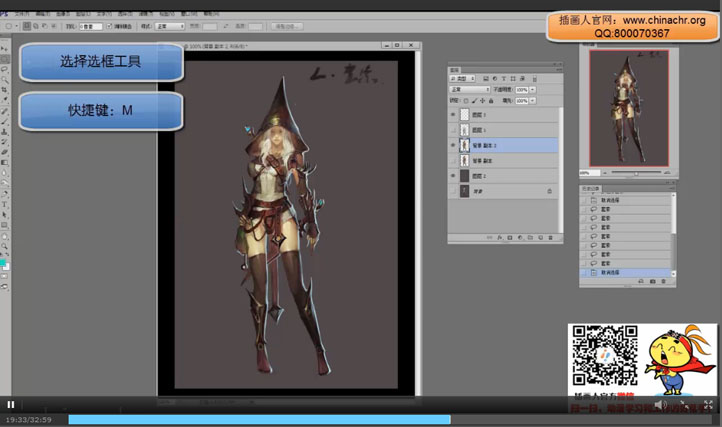Hide the top layer via eye icon
722x427 pixels.
(453, 115)
